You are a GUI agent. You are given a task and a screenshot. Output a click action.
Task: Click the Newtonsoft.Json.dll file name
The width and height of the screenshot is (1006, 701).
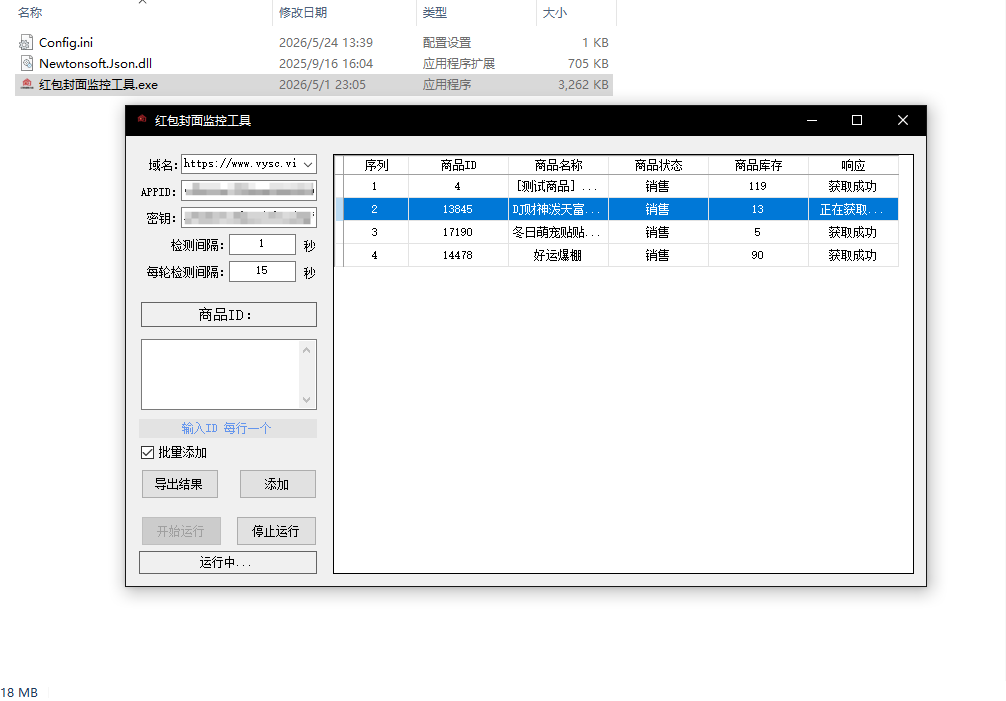(96, 63)
